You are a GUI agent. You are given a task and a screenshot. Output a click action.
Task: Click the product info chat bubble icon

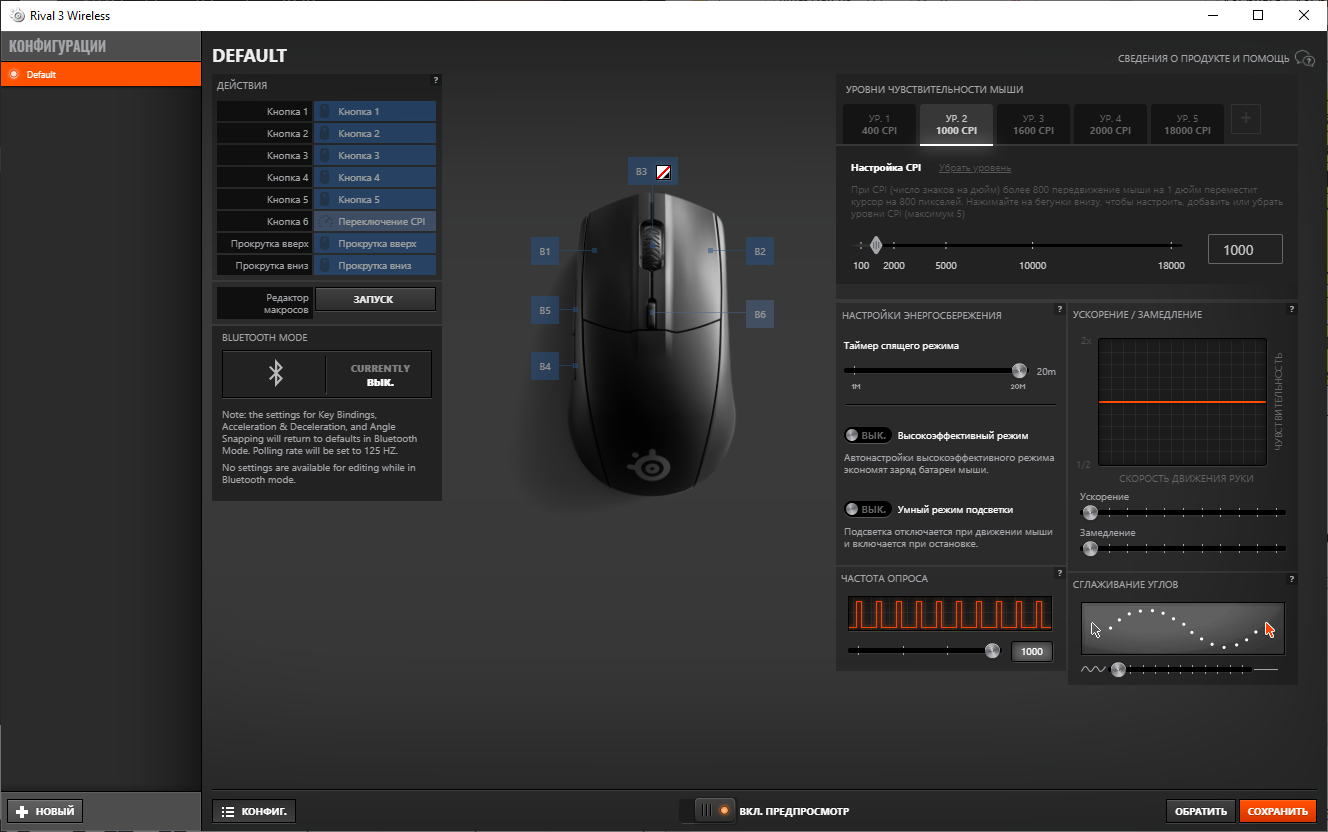click(1304, 59)
